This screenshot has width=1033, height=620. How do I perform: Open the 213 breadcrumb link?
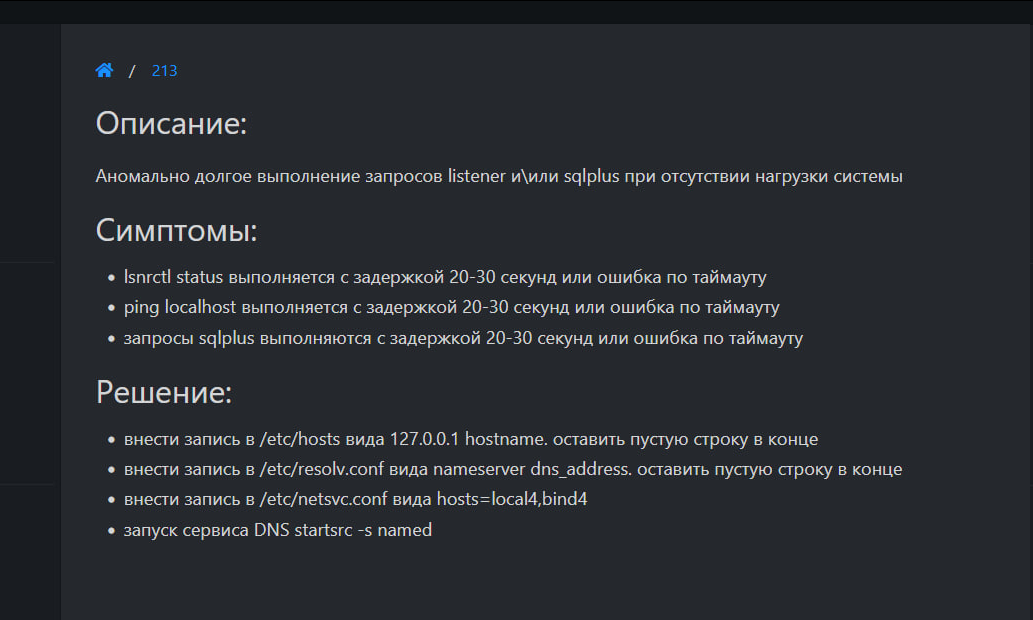[164, 71]
